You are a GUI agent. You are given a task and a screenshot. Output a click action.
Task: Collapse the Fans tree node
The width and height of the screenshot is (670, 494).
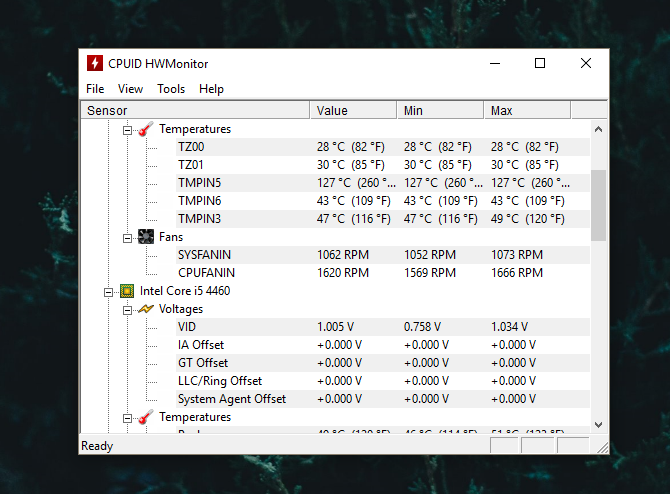[127, 237]
